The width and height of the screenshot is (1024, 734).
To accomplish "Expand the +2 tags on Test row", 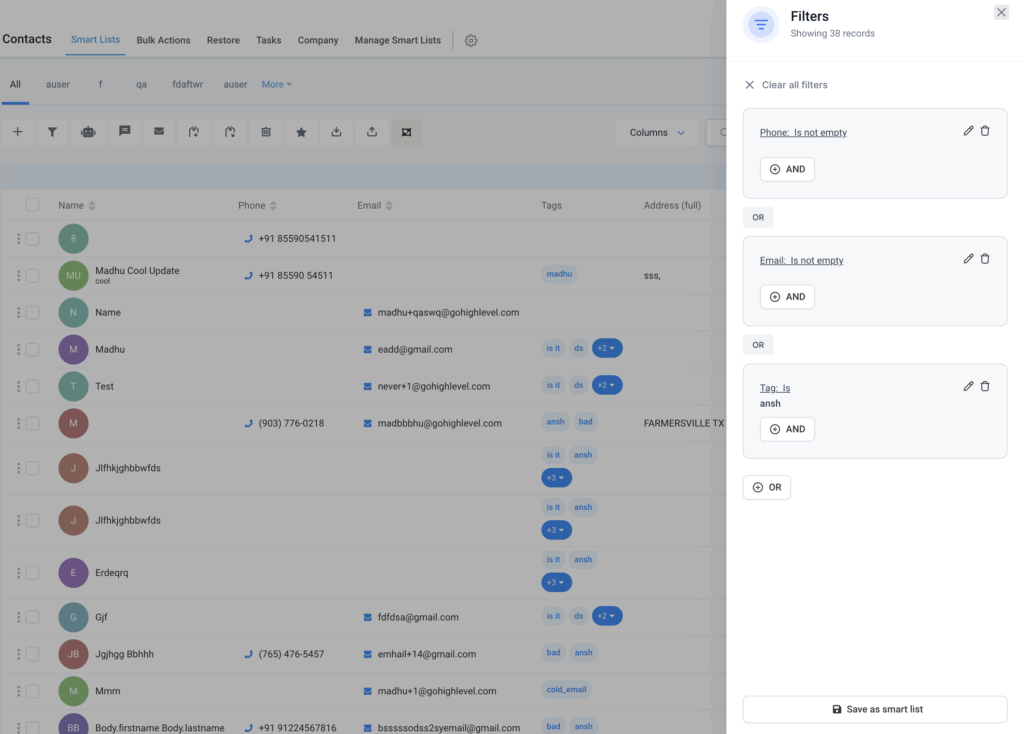I will (x=607, y=385).
